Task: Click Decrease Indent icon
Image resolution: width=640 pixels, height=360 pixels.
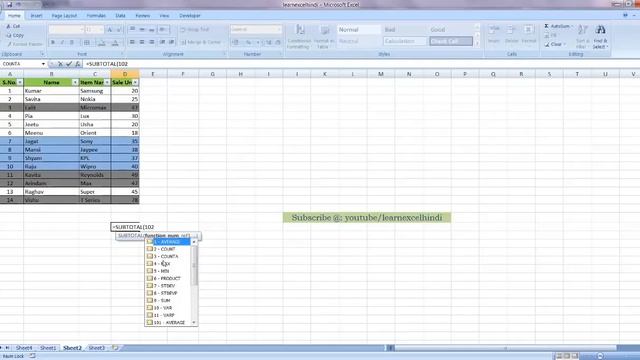Action: point(162,42)
